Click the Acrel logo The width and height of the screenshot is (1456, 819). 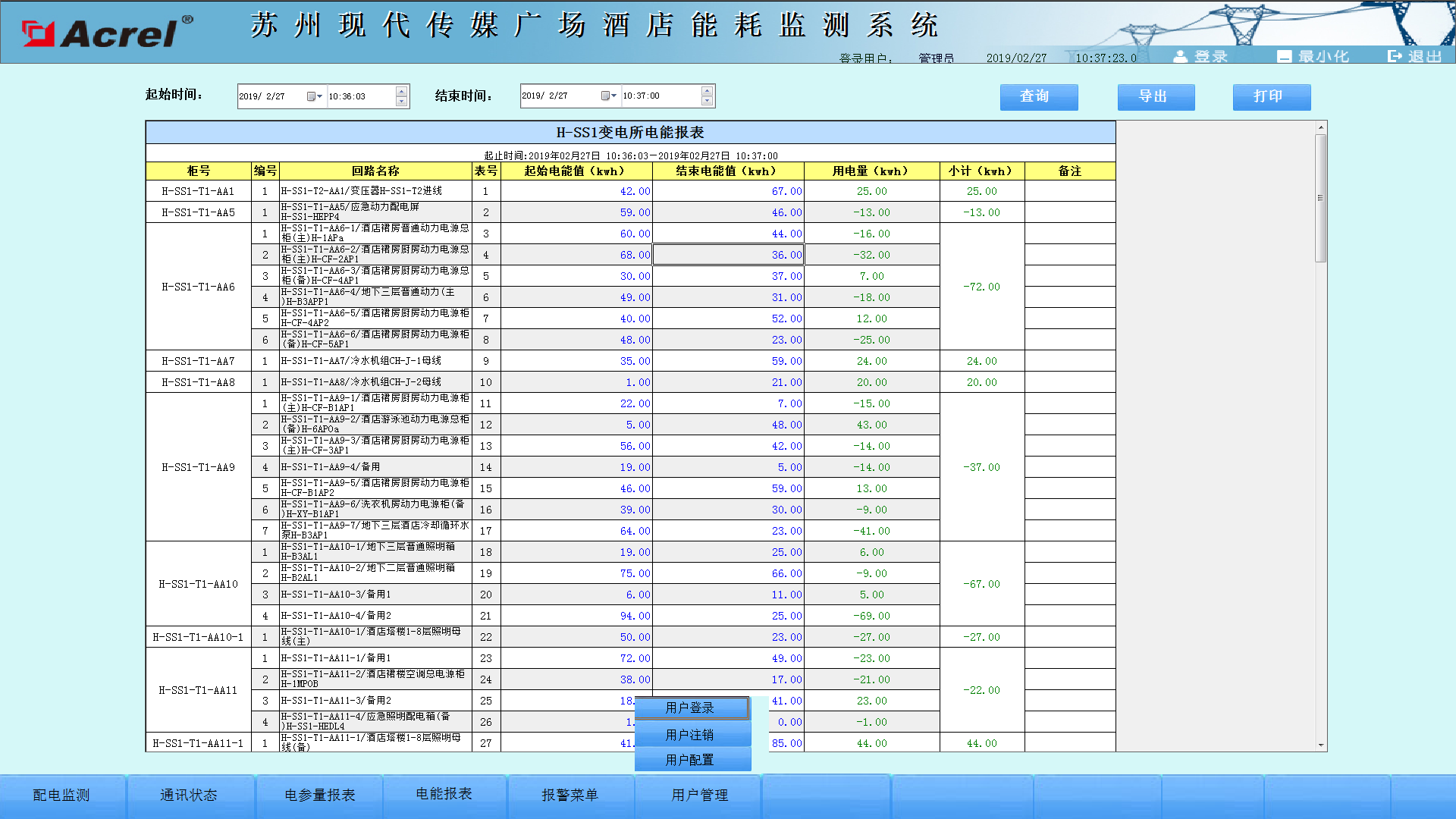coord(107,33)
